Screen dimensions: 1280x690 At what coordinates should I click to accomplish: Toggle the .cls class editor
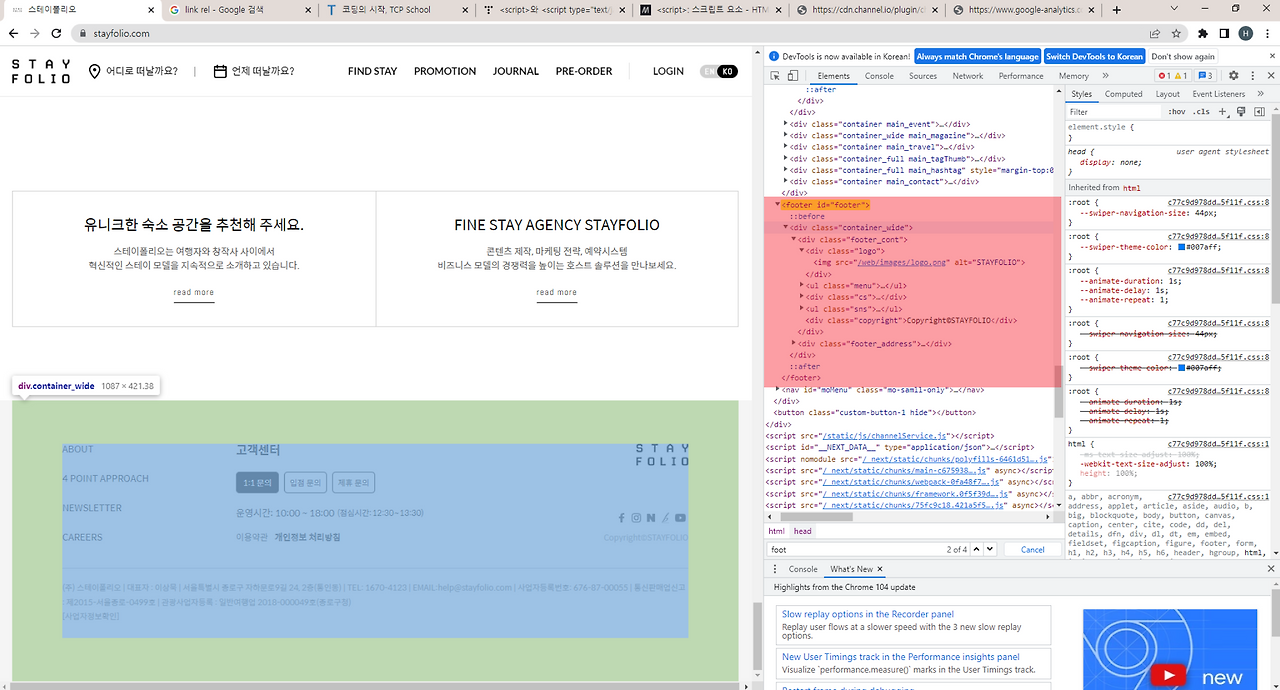[1202, 112]
